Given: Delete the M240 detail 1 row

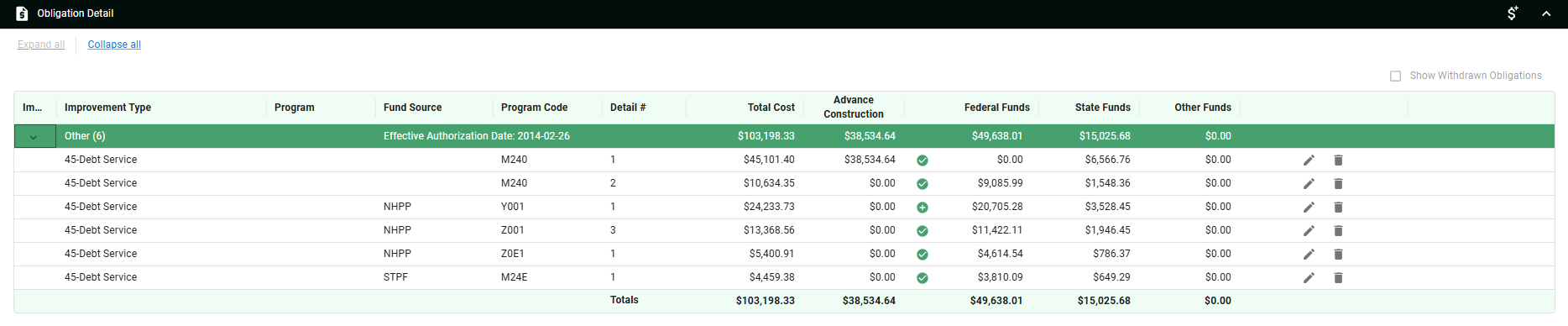Looking at the screenshot, I should click(1339, 160).
